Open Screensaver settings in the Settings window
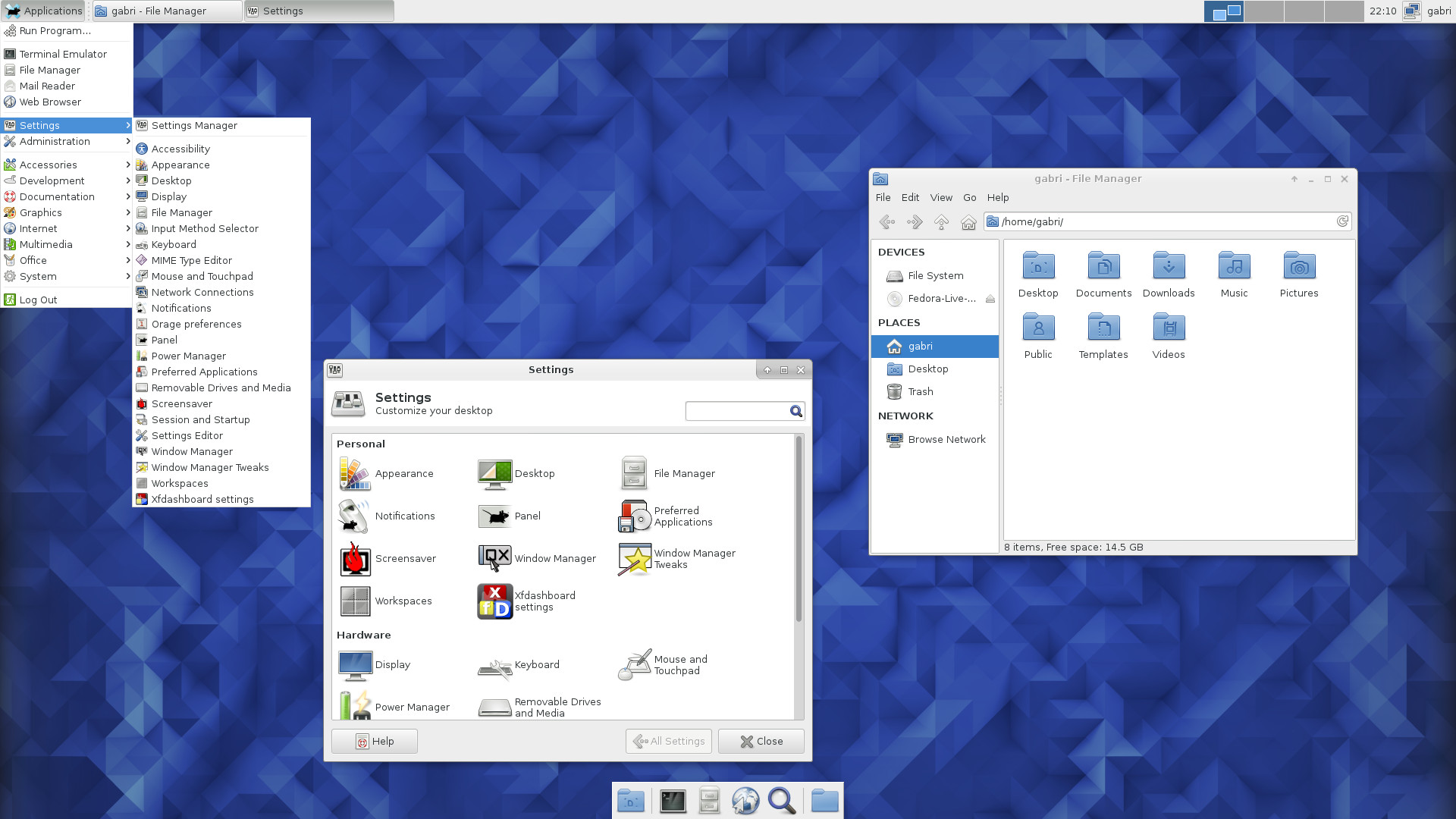 pos(355,559)
